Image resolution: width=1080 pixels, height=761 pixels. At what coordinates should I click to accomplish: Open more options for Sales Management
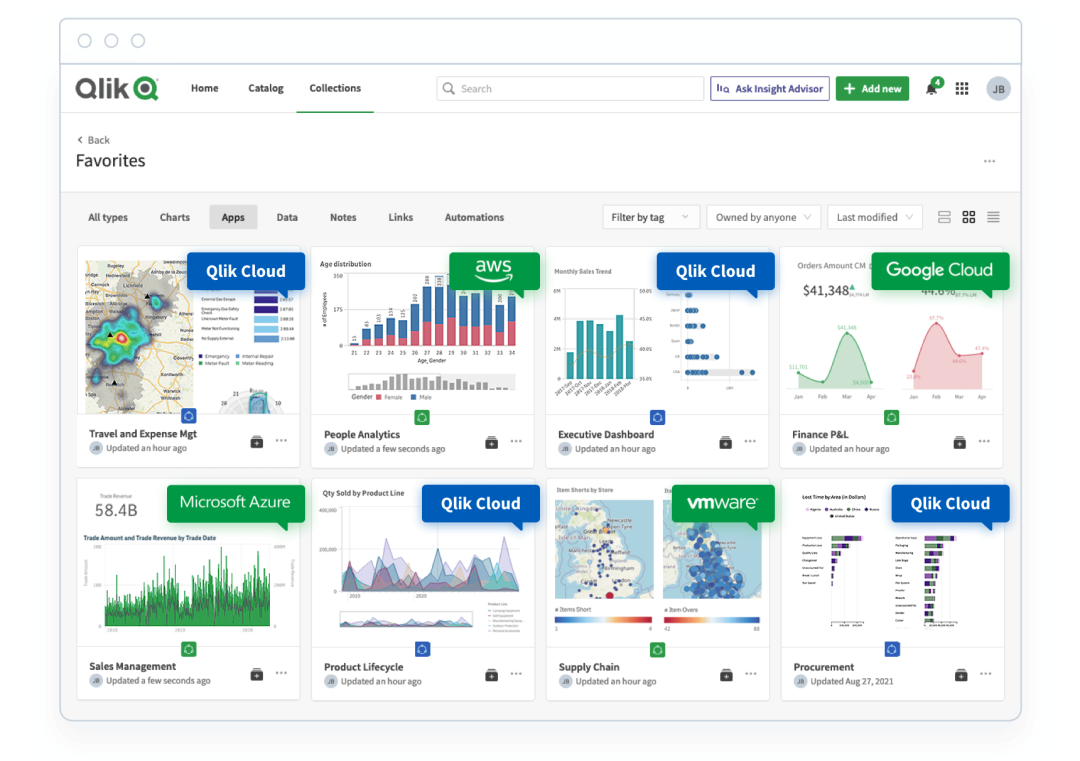[282, 674]
